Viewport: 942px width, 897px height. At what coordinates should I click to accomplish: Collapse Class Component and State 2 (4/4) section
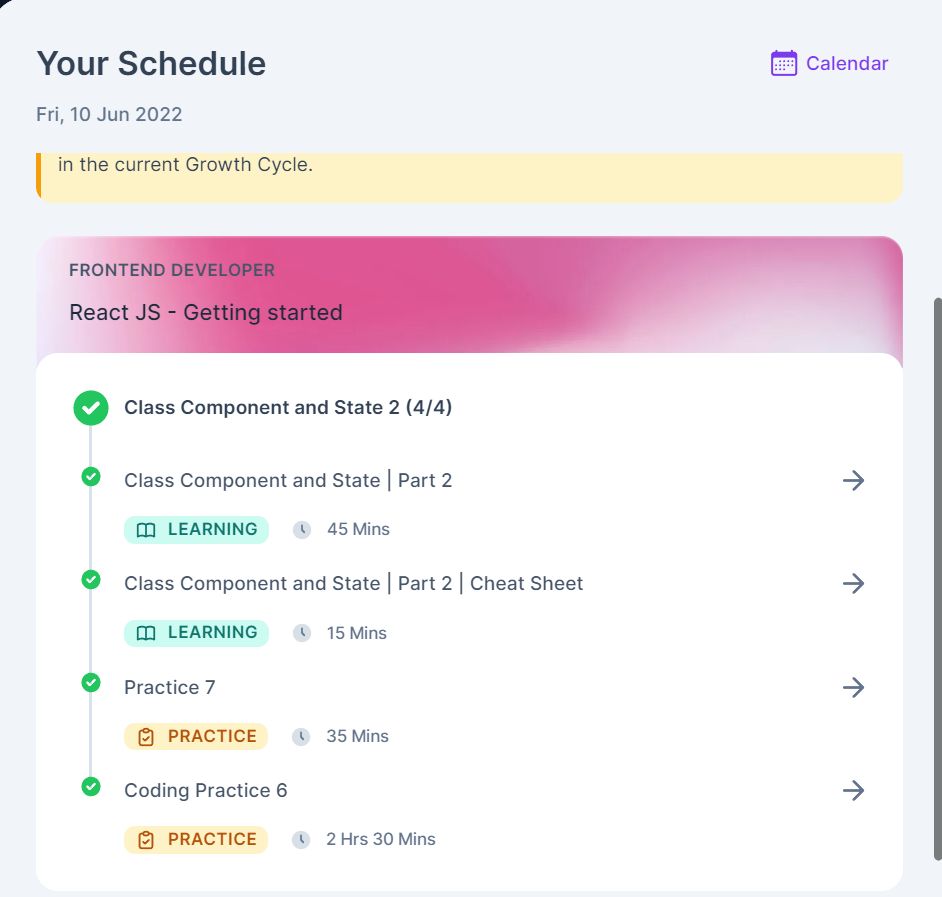(x=288, y=407)
